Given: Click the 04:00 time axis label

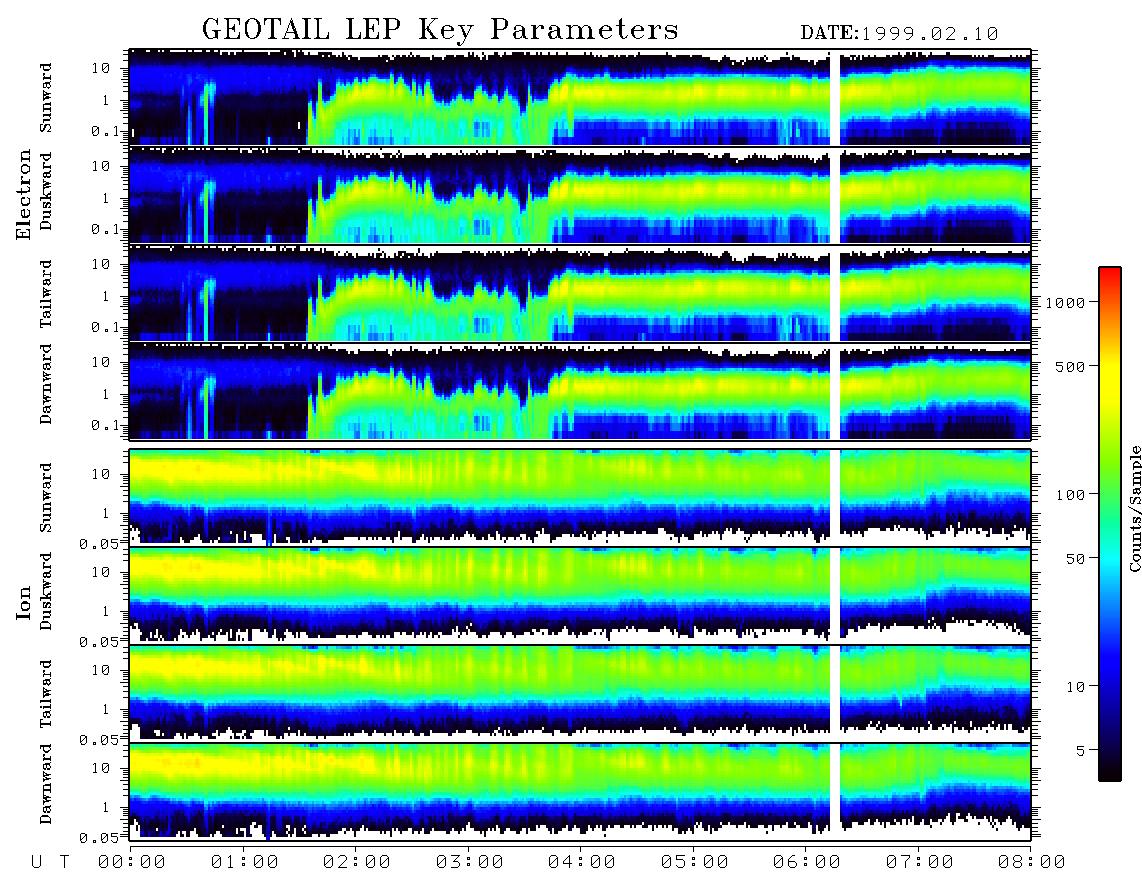Looking at the screenshot, I should pyautogui.click(x=581, y=863).
